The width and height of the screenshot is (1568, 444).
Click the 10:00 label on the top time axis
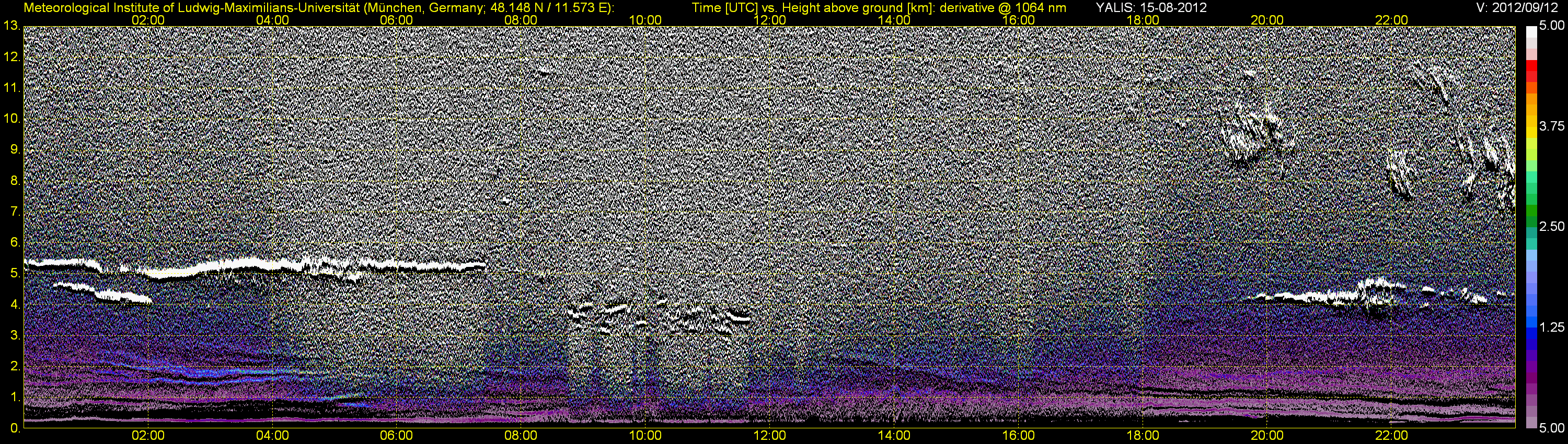click(645, 20)
